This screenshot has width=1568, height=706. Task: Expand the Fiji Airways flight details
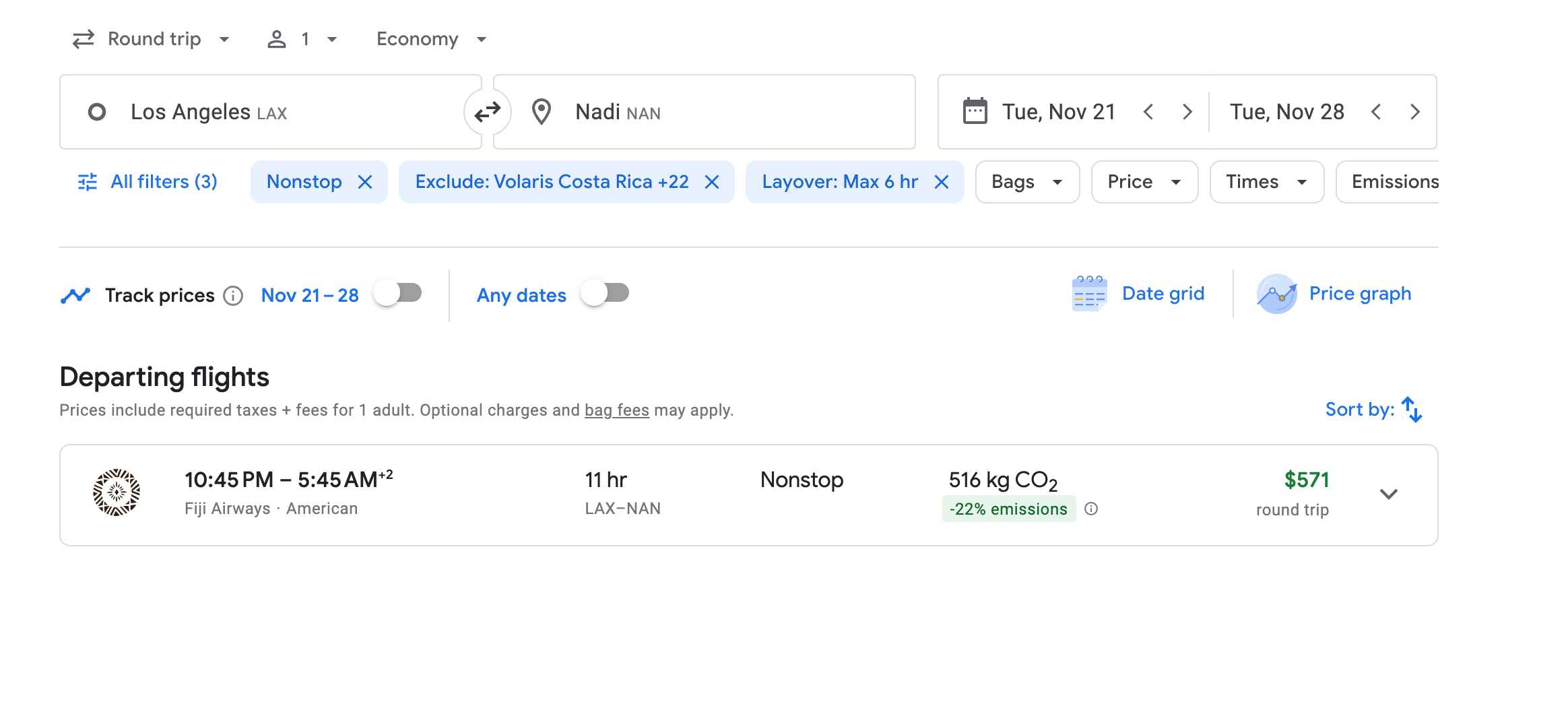click(1388, 494)
